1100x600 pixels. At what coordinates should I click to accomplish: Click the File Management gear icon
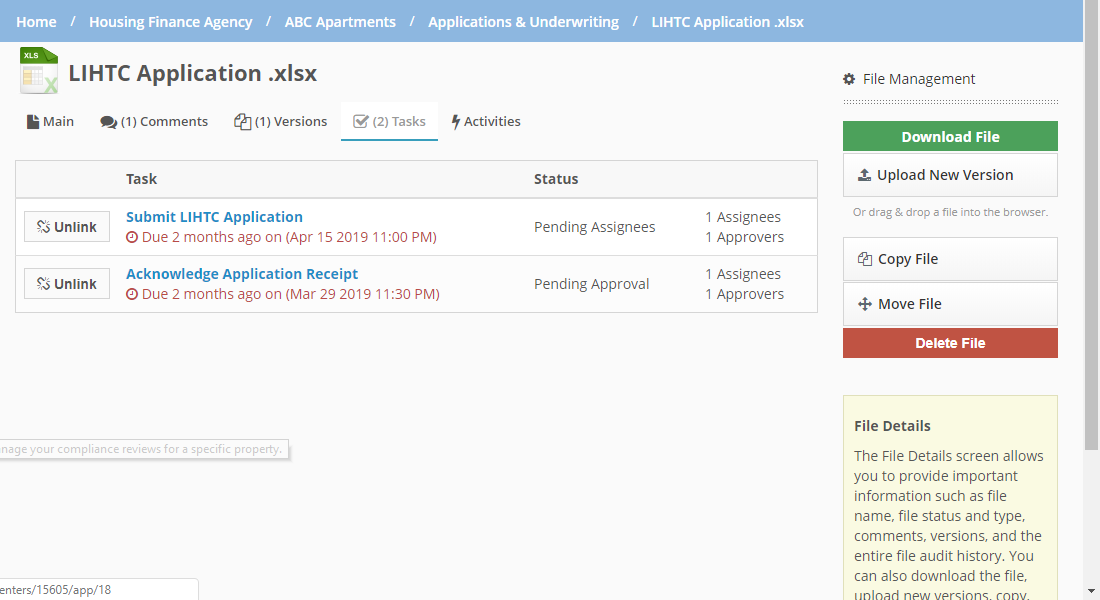849,79
